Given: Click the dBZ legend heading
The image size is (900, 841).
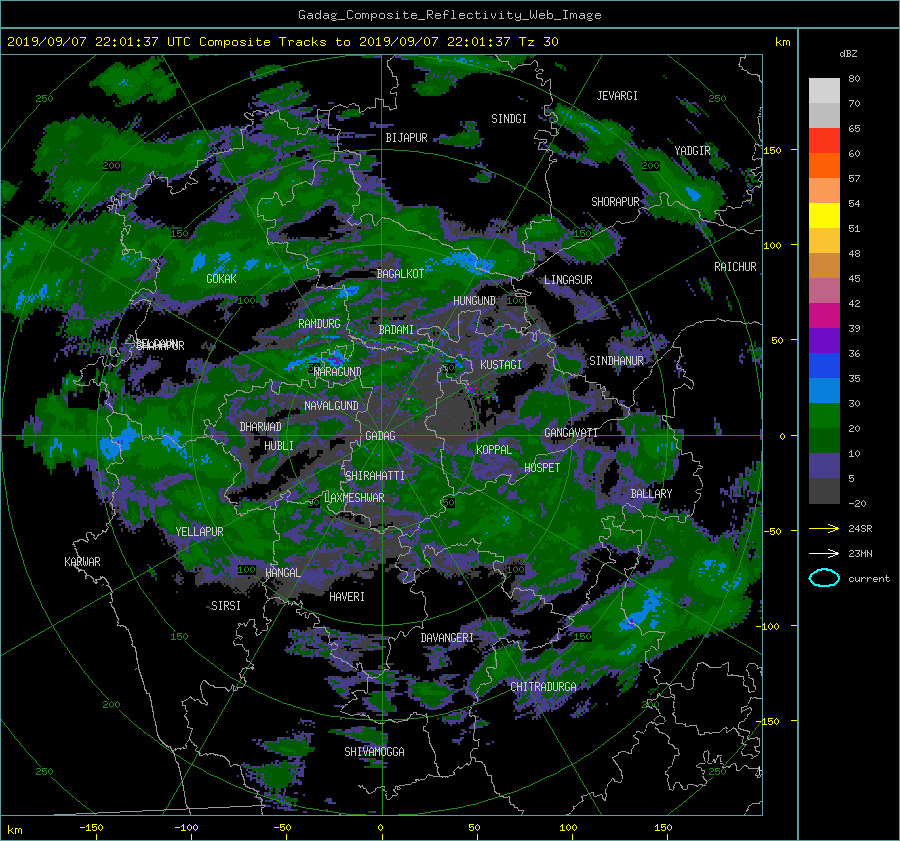Looking at the screenshot, I should pyautogui.click(x=848, y=54).
